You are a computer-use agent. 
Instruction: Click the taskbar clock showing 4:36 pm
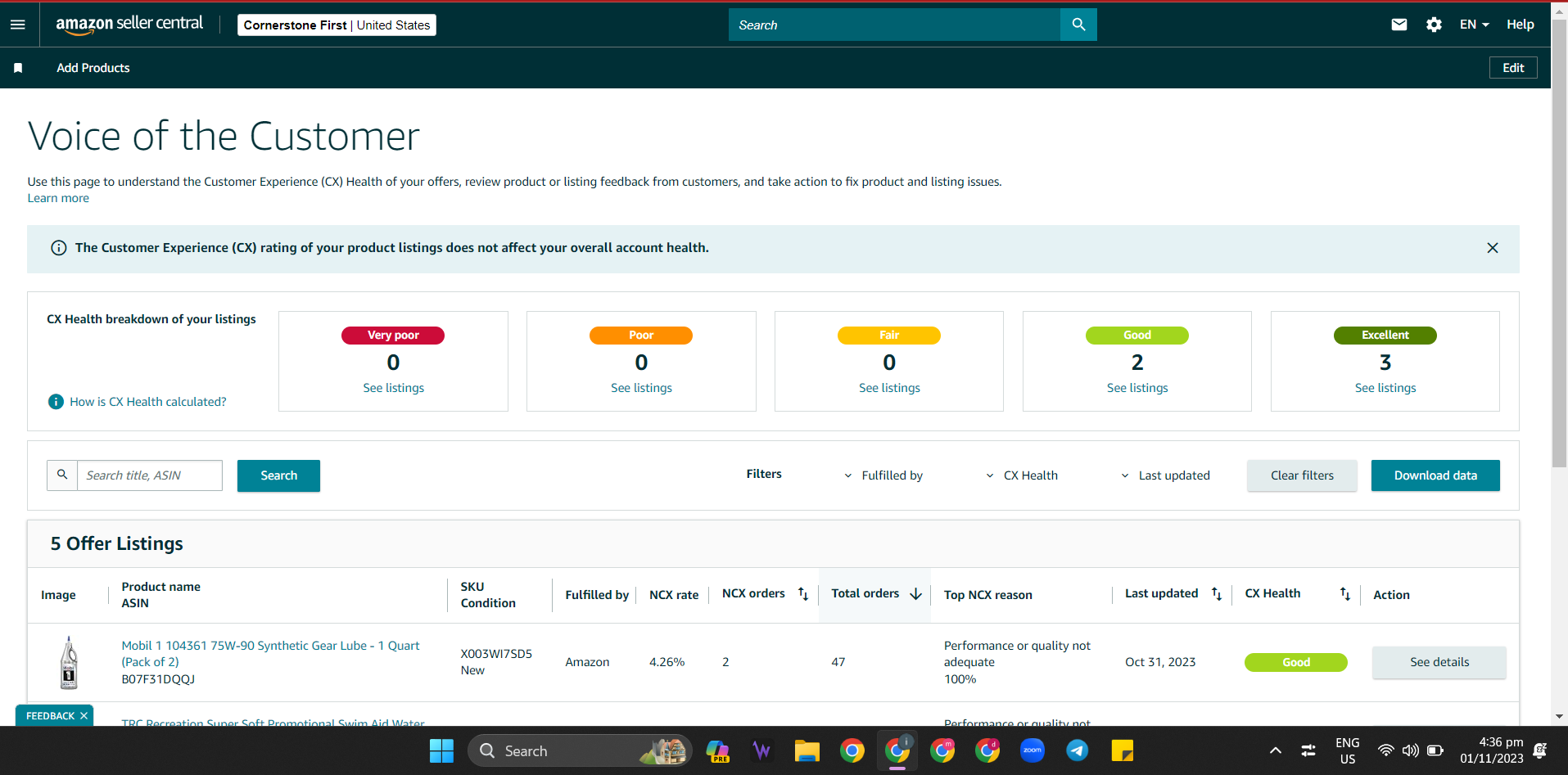point(1492,750)
